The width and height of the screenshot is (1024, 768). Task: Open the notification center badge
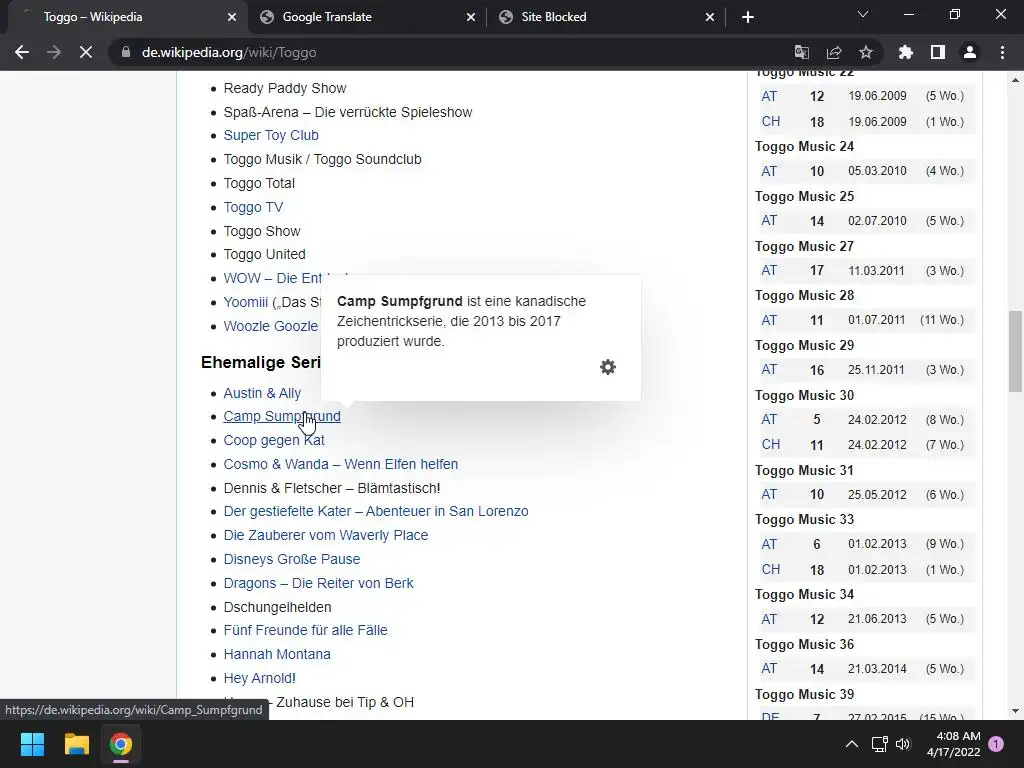coord(996,744)
